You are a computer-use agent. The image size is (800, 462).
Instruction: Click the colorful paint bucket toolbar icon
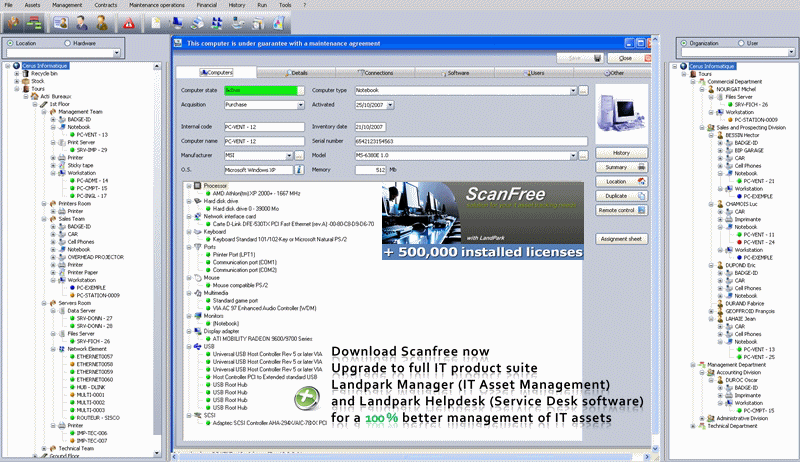click(x=278, y=23)
